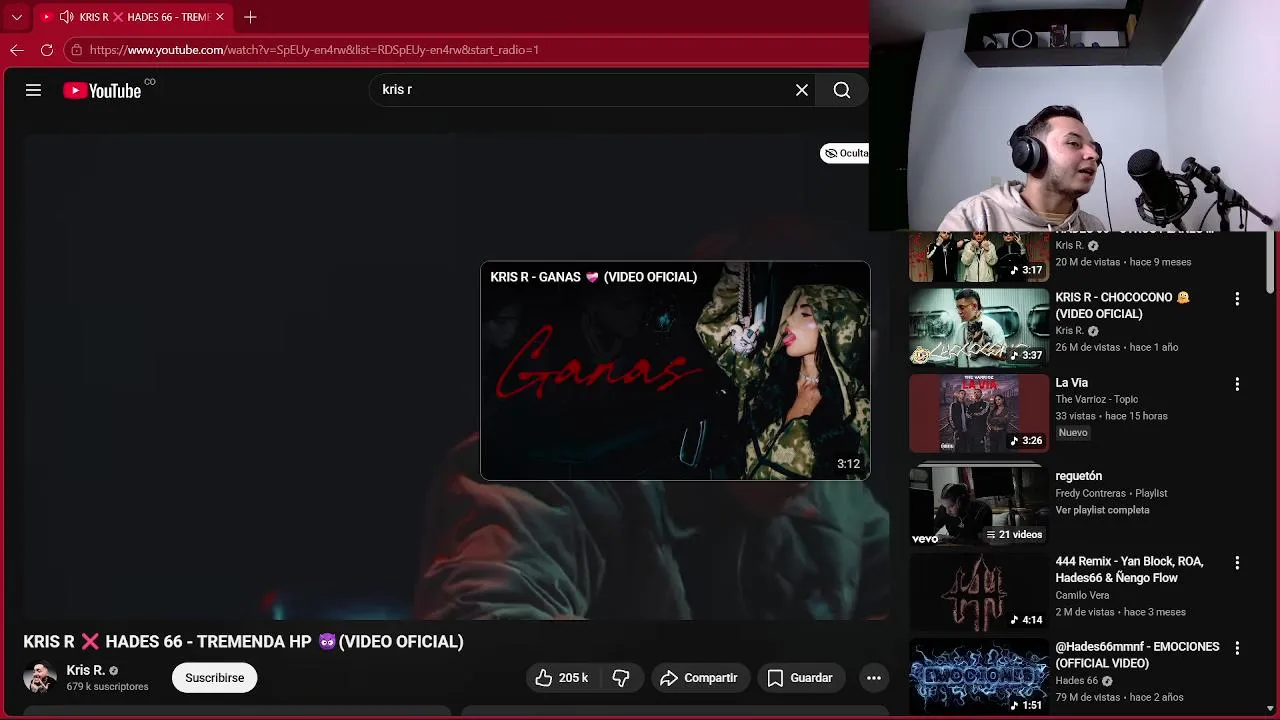Open options menu for CHOCOCONO video

click(1237, 299)
